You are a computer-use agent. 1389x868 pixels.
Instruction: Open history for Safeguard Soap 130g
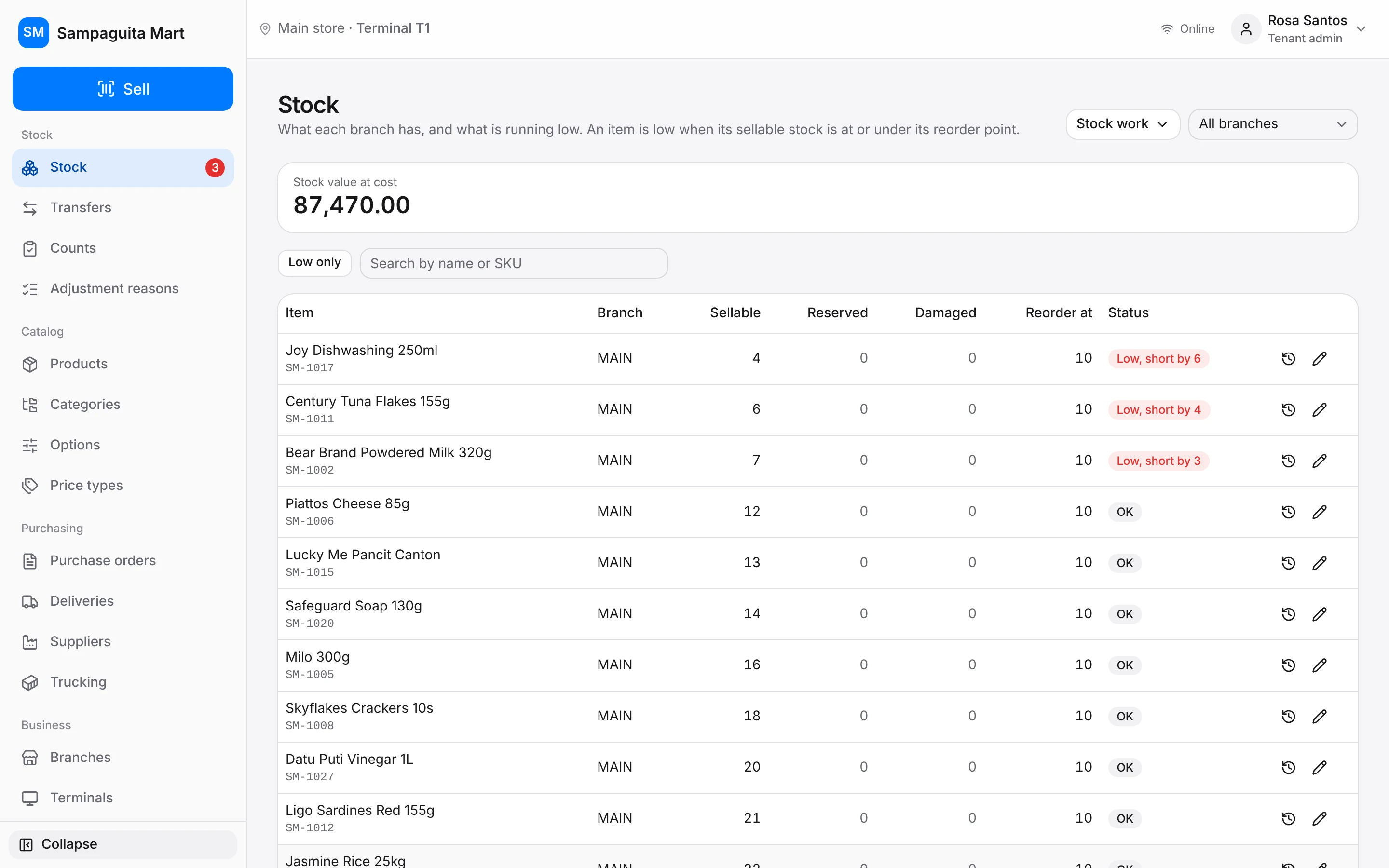(1288, 614)
